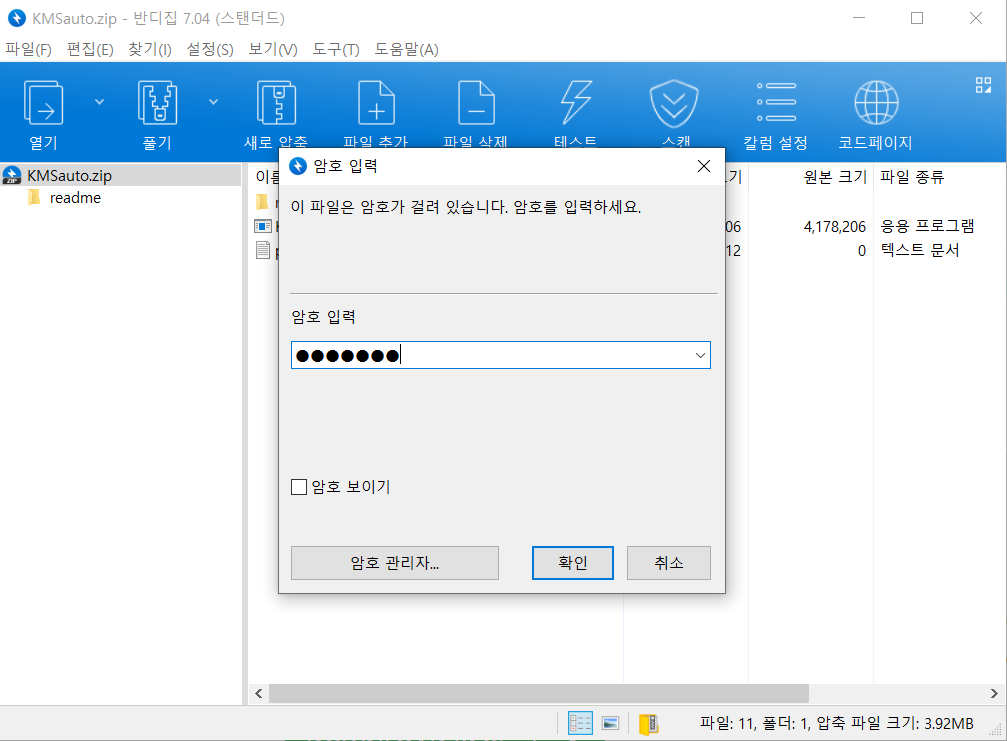Viewport: 1007px width, 741px height.
Task: Cancel with the 취소 button
Action: [669, 563]
